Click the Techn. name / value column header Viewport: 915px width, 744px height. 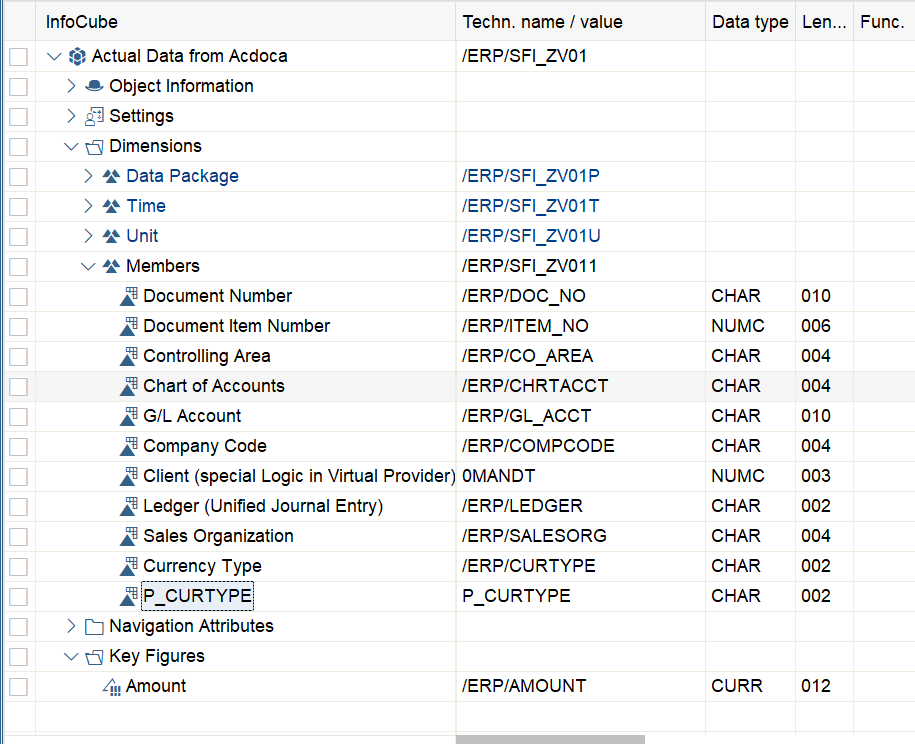581,22
